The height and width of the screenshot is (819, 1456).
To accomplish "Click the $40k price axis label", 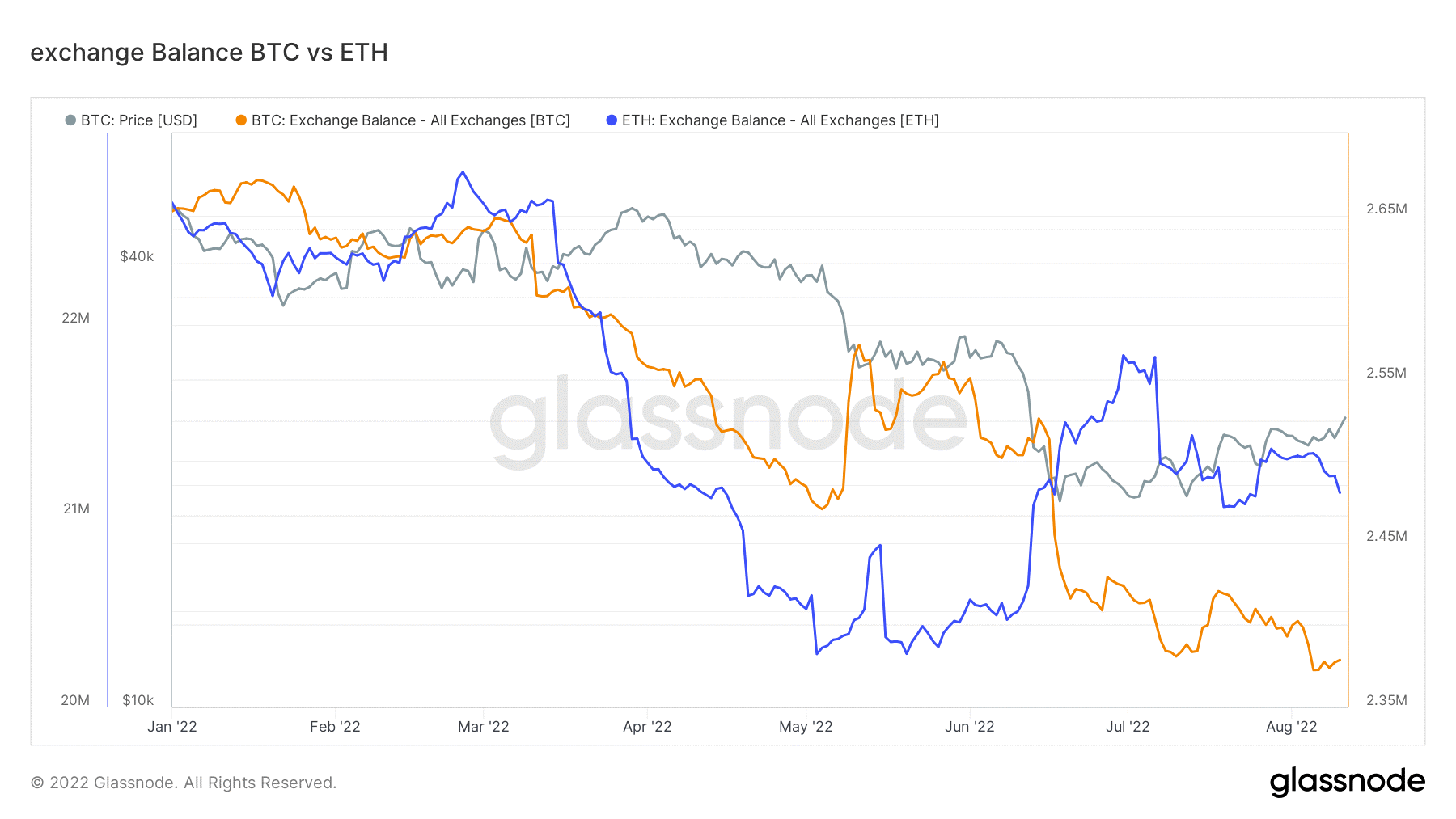I will click(137, 256).
